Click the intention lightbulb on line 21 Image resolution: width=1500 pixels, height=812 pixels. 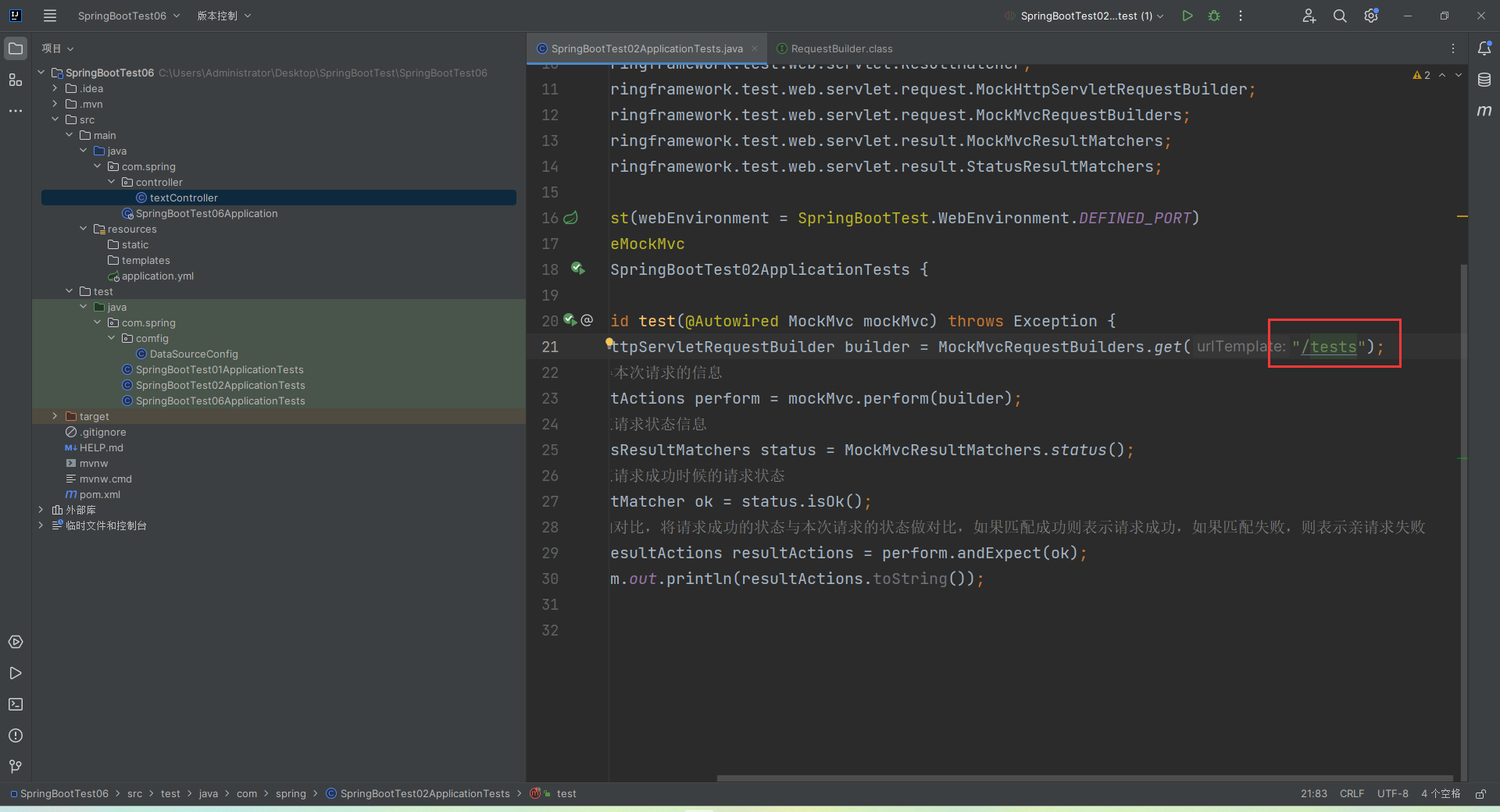pos(609,342)
